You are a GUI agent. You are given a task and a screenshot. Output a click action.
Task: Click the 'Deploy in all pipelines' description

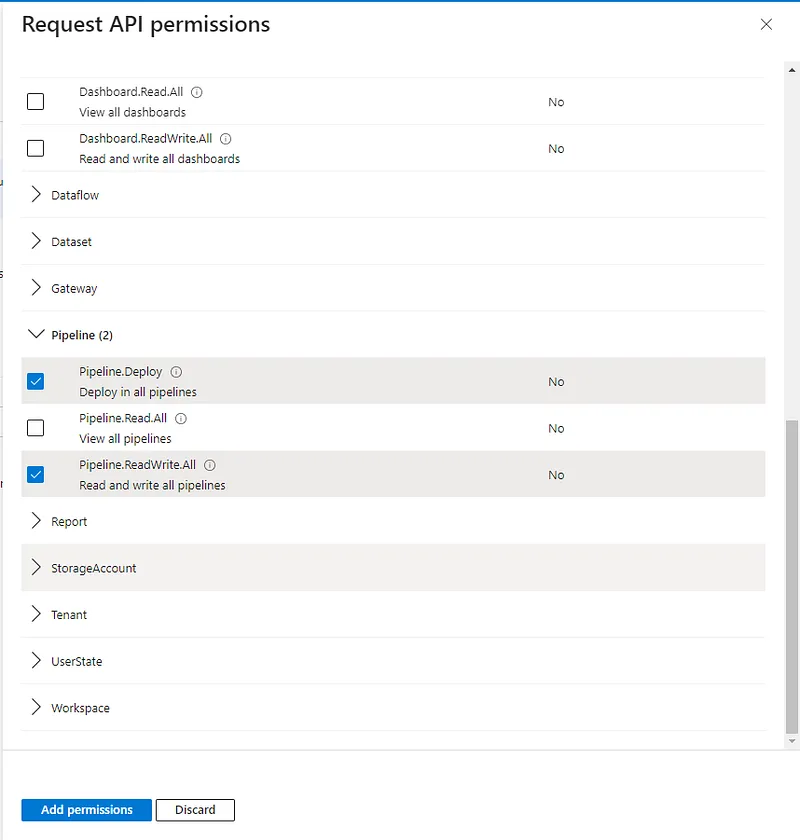(x=138, y=392)
